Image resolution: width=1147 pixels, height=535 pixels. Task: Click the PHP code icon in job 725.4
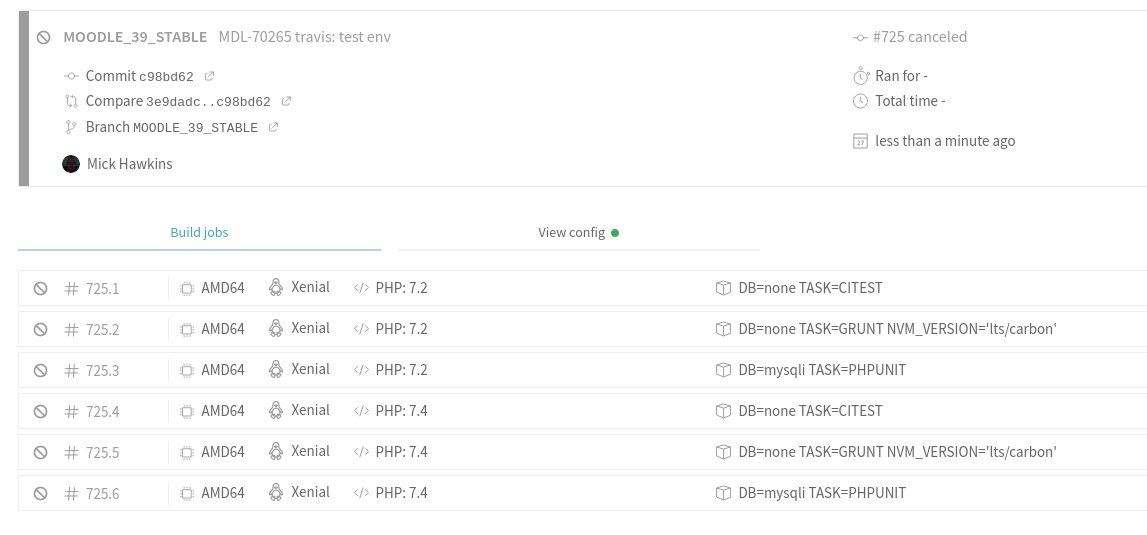click(x=361, y=411)
